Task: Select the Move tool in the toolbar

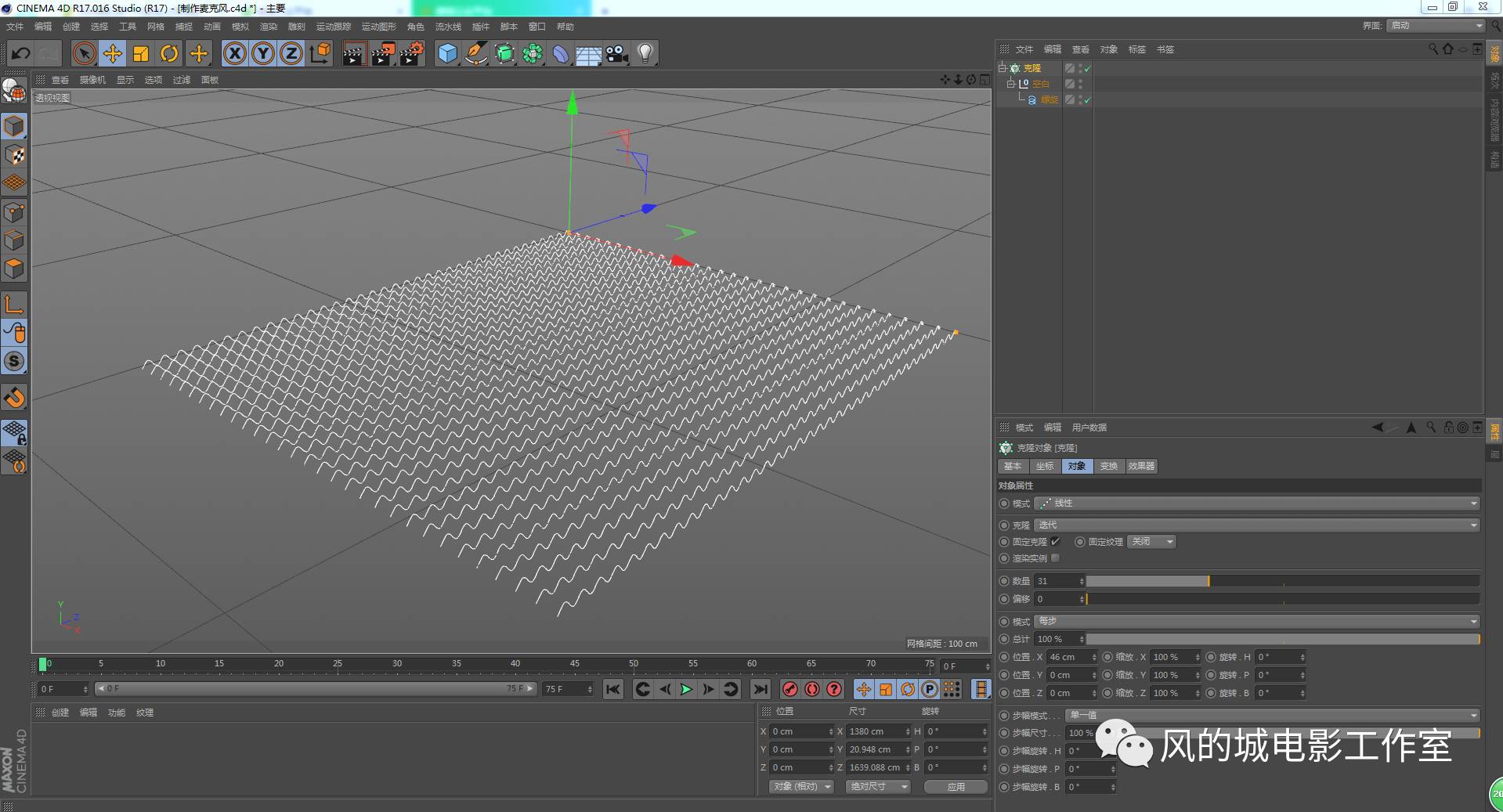Action: click(x=112, y=53)
